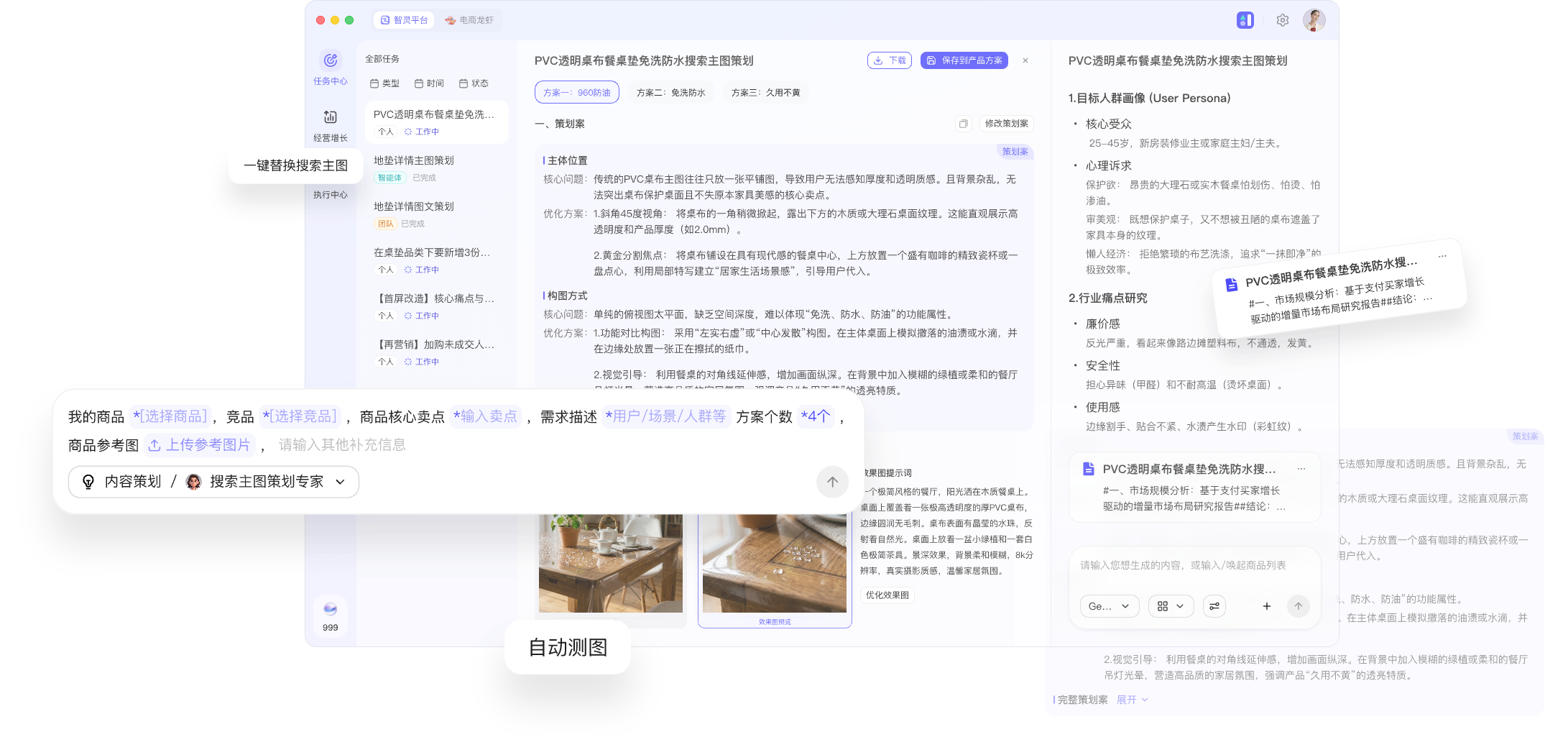Click the 上传参考图片 upload icon

(155, 445)
